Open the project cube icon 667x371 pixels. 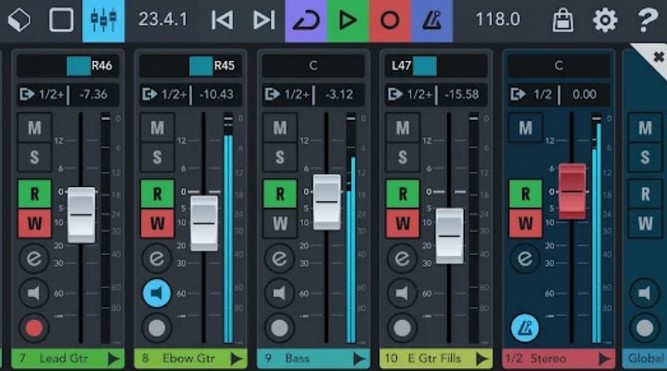(x=19, y=20)
